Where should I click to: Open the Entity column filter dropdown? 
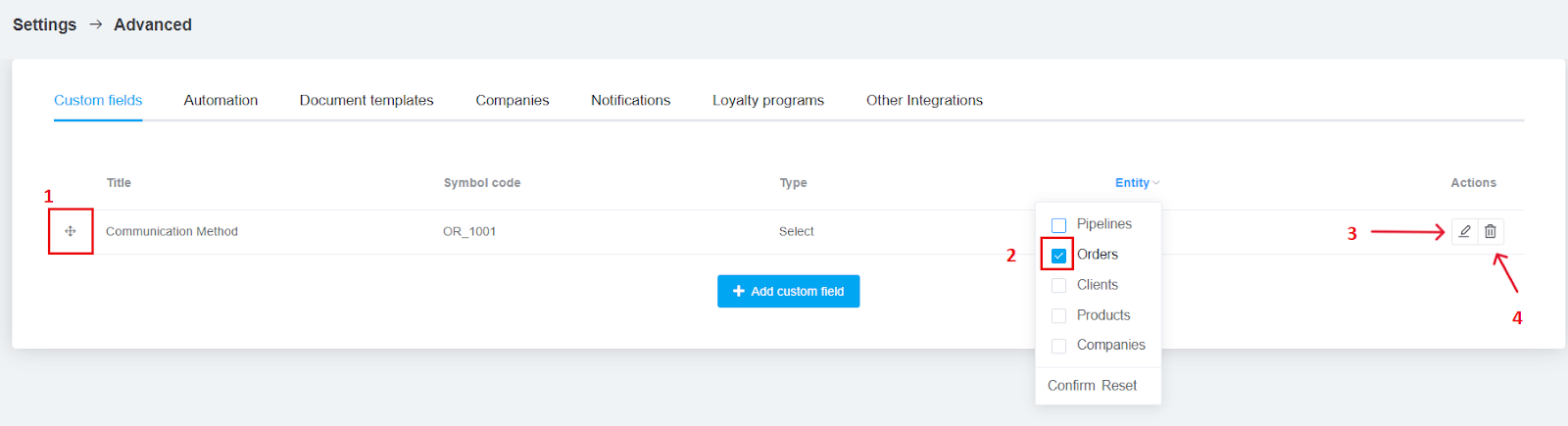1137,183
